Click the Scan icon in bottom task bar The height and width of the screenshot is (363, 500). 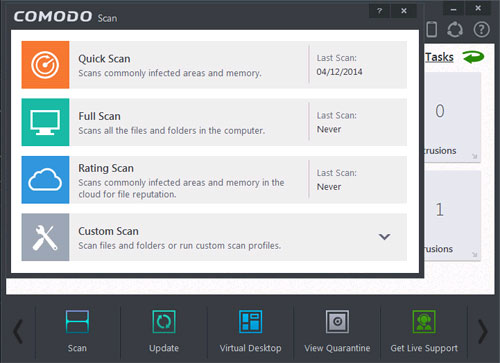click(x=77, y=322)
